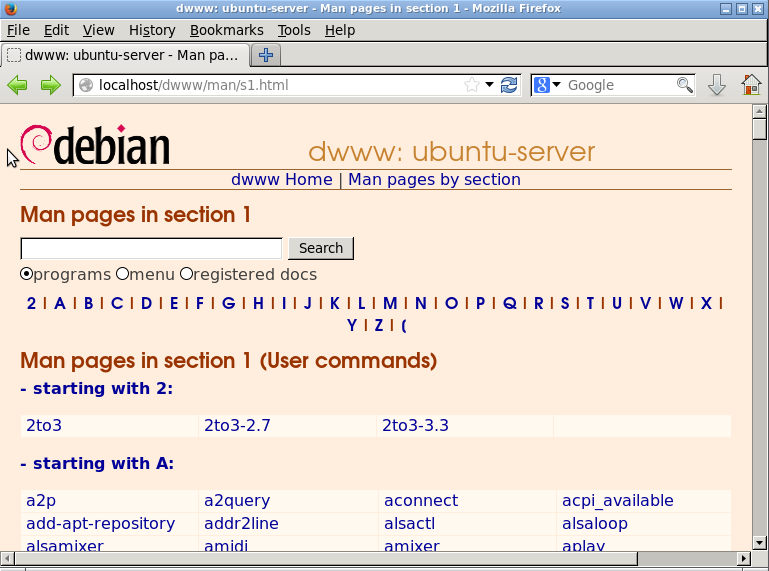769x571 pixels.
Task: Select the dwww ubuntu-server tab
Action: coord(125,55)
